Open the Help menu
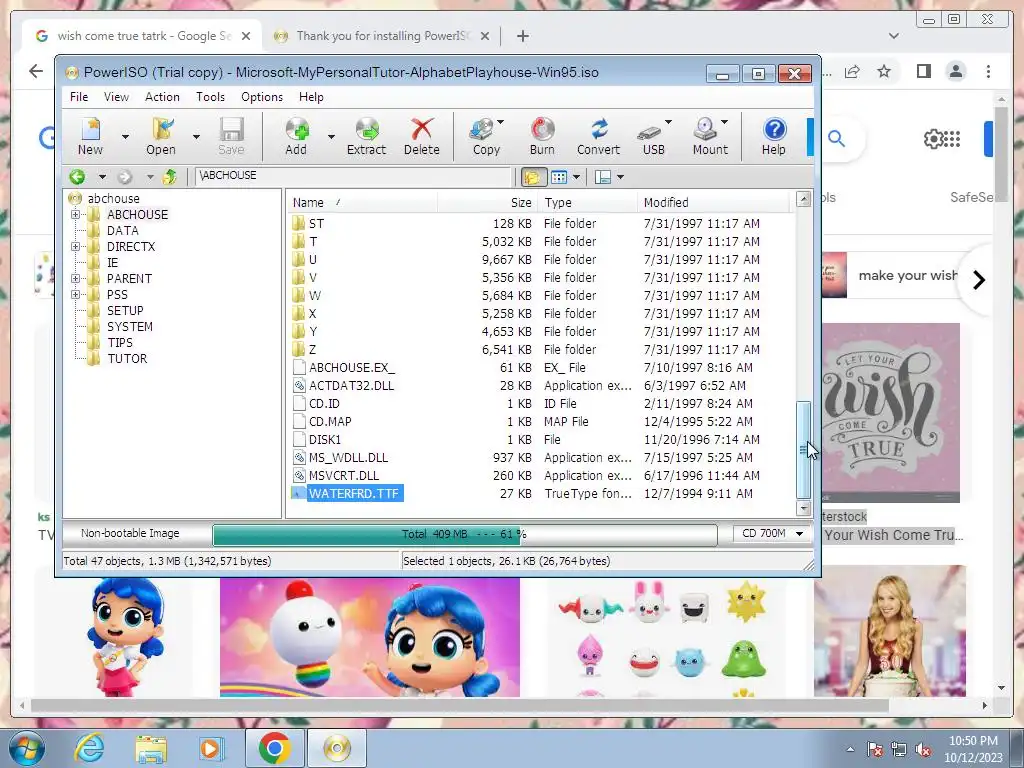 (311, 97)
